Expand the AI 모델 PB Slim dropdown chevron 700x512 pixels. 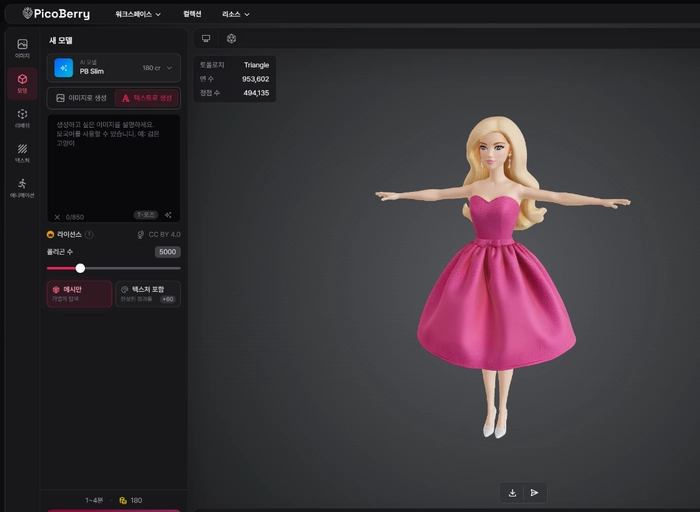[169, 68]
